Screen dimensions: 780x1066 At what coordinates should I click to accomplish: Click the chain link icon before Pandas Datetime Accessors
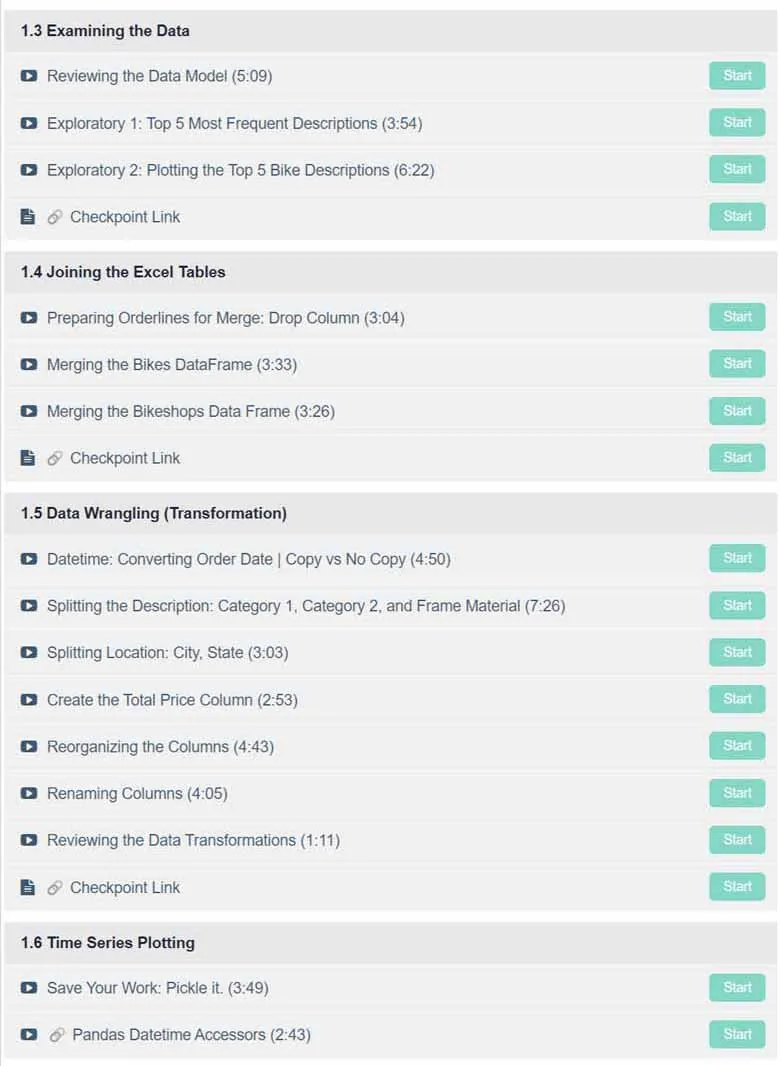tap(57, 1035)
